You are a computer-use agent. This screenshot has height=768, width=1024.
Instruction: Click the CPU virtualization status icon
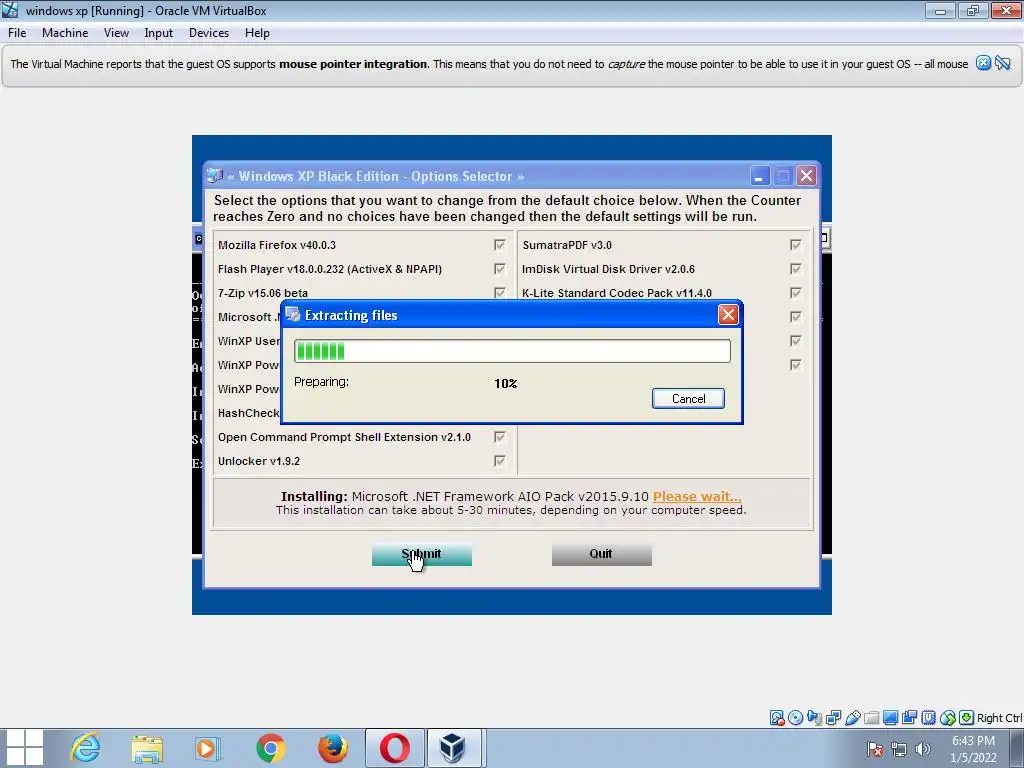(928, 718)
